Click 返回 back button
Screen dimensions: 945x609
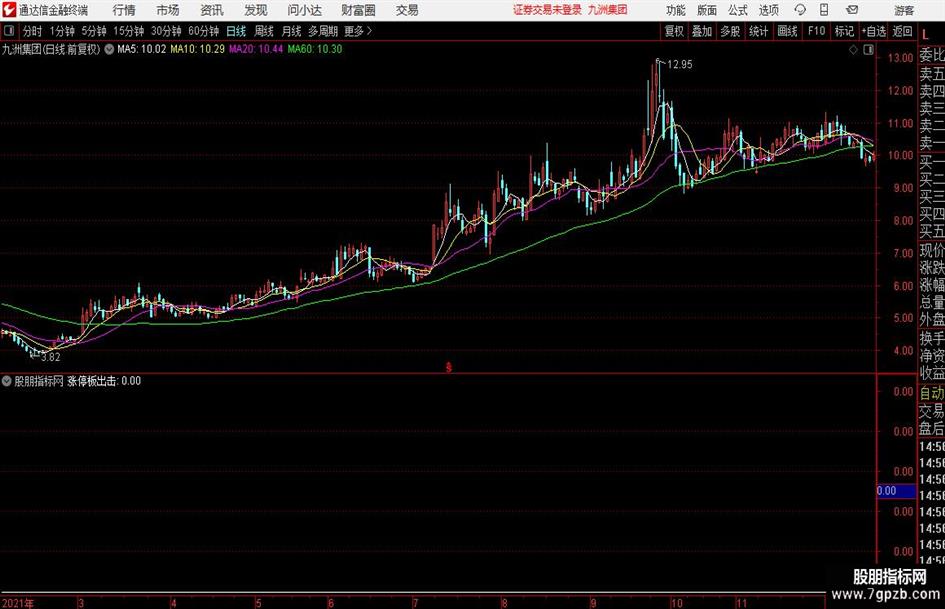click(902, 31)
